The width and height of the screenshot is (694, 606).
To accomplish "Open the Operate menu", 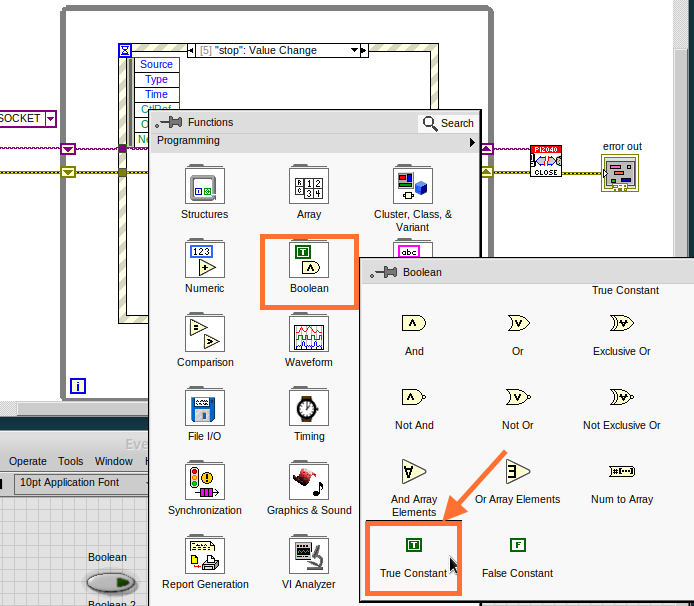I will [27, 461].
